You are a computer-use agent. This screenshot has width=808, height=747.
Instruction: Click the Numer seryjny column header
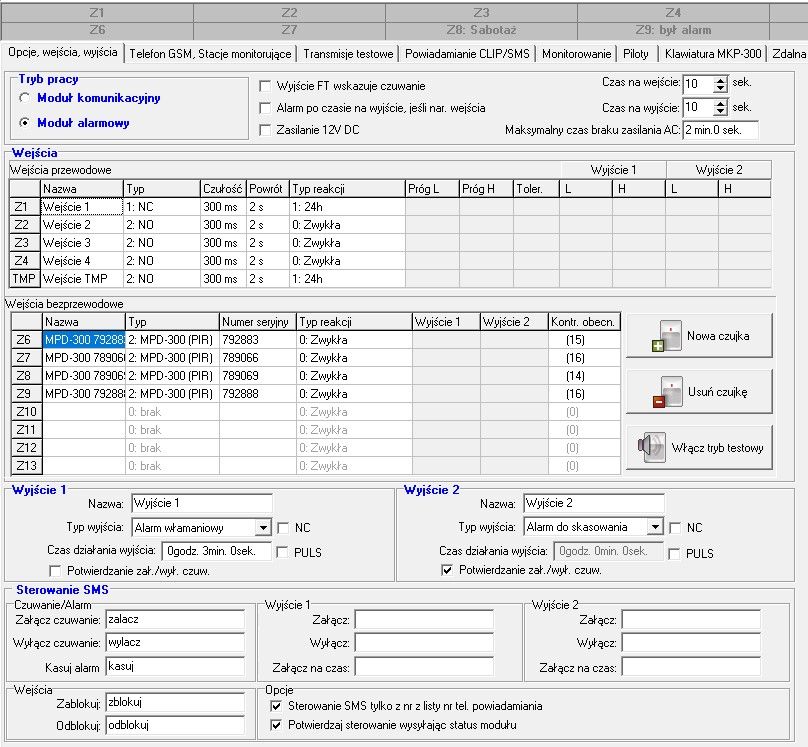[x=258, y=322]
